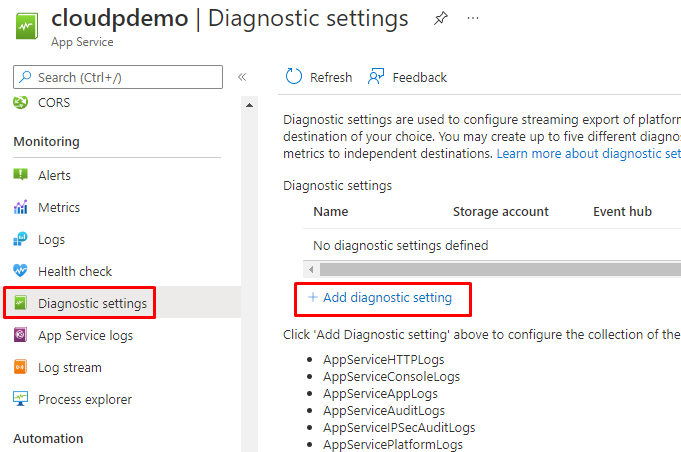The width and height of the screenshot is (681, 452).
Task: Pin the Diagnostic settings page
Action: pyautogui.click(x=441, y=19)
